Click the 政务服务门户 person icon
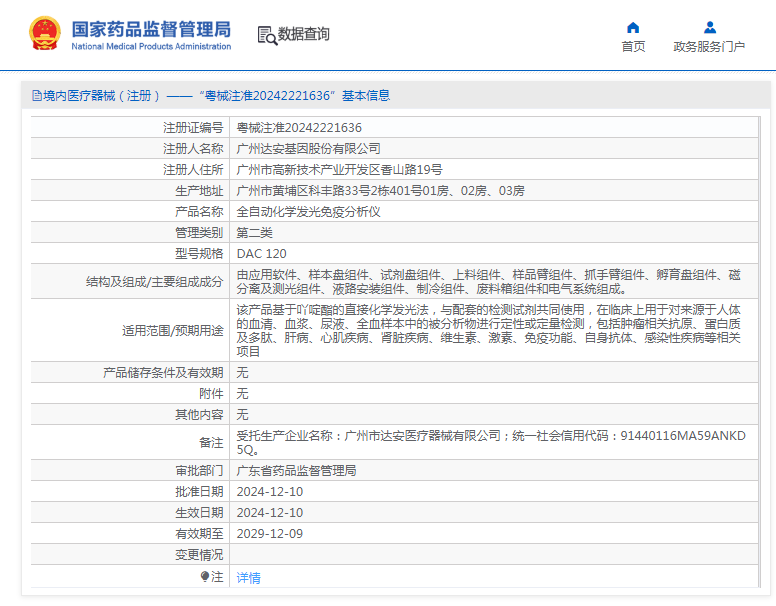 [709, 27]
